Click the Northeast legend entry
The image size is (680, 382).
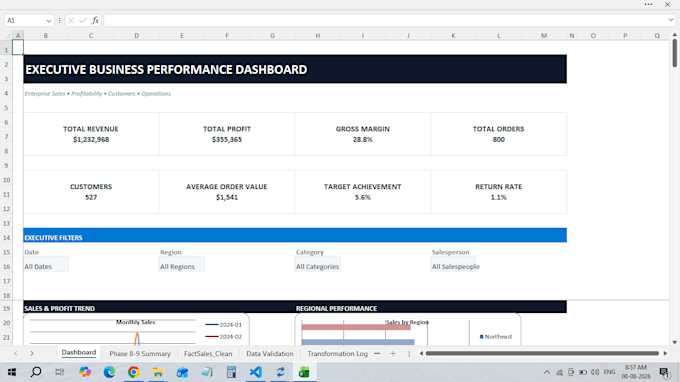[x=496, y=336]
